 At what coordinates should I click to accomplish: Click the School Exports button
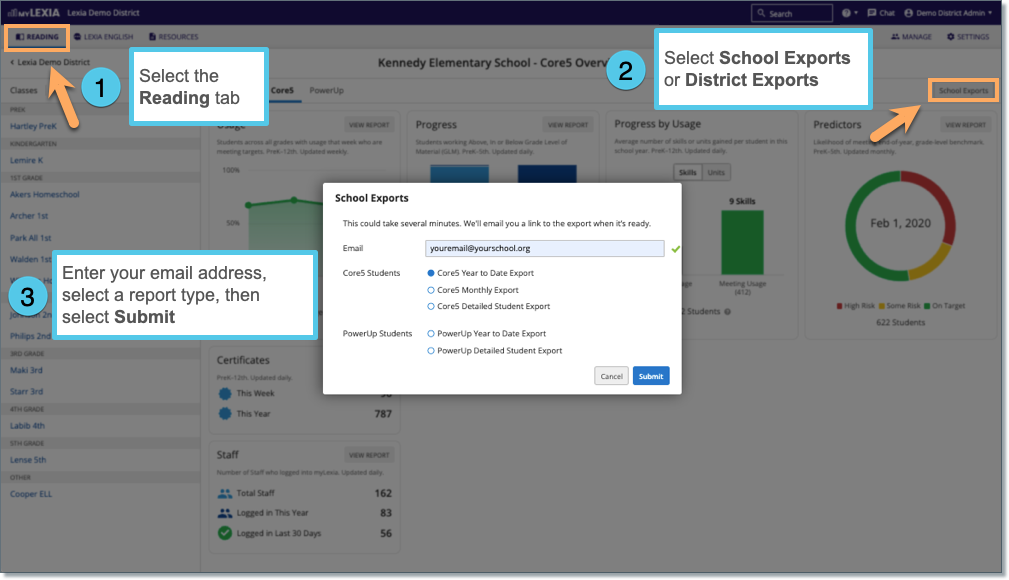[963, 91]
